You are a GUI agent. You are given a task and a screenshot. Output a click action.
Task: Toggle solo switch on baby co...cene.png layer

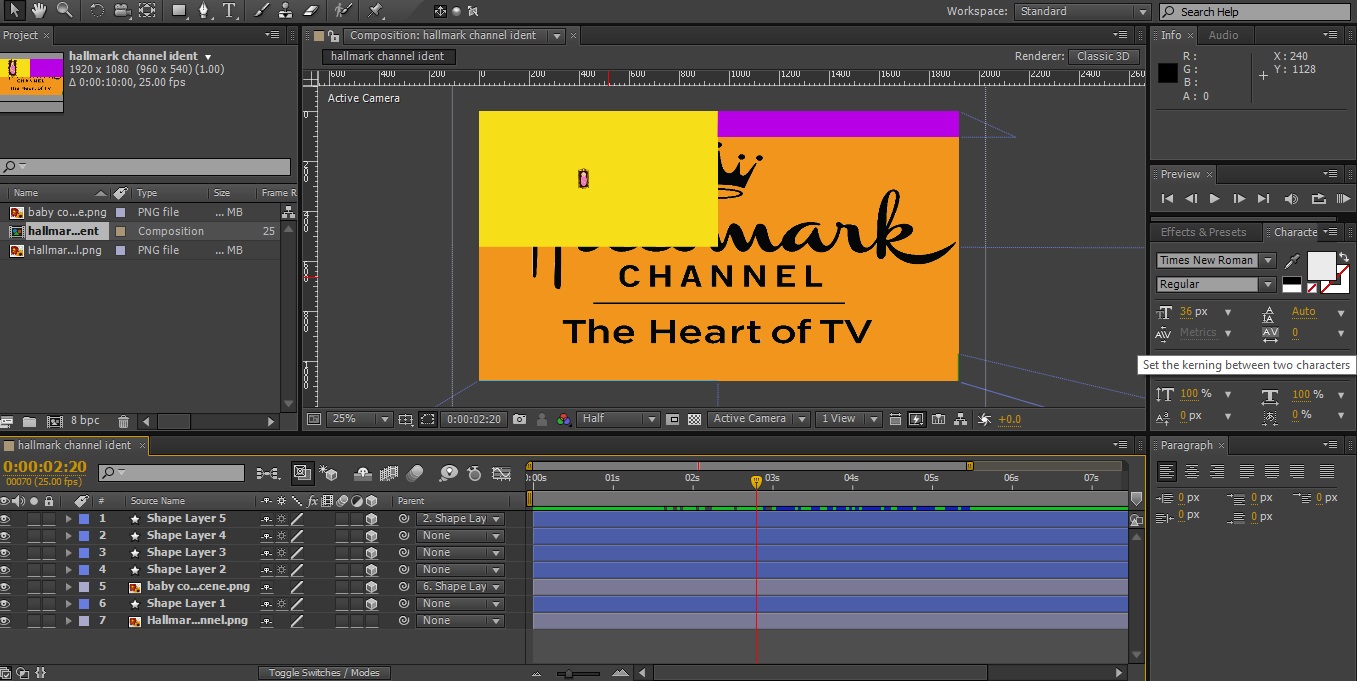coord(34,587)
